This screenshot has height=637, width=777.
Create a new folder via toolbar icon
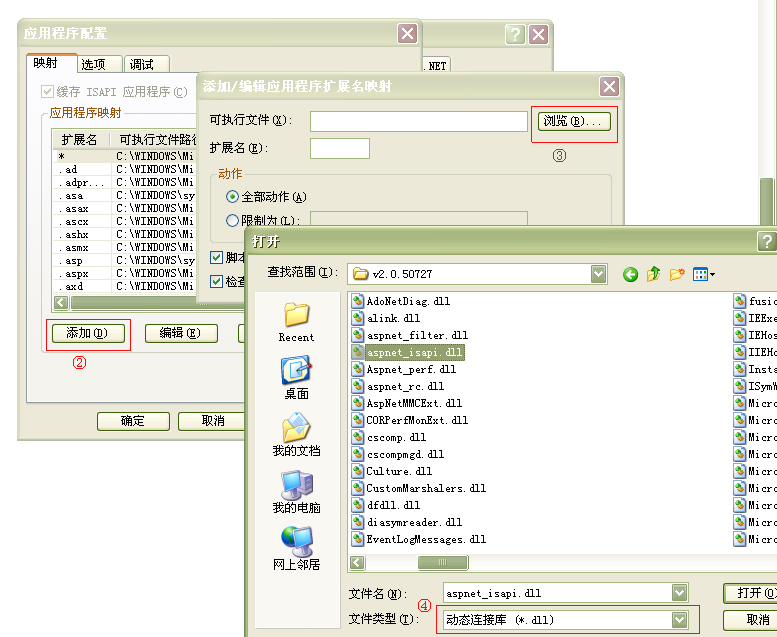click(677, 274)
